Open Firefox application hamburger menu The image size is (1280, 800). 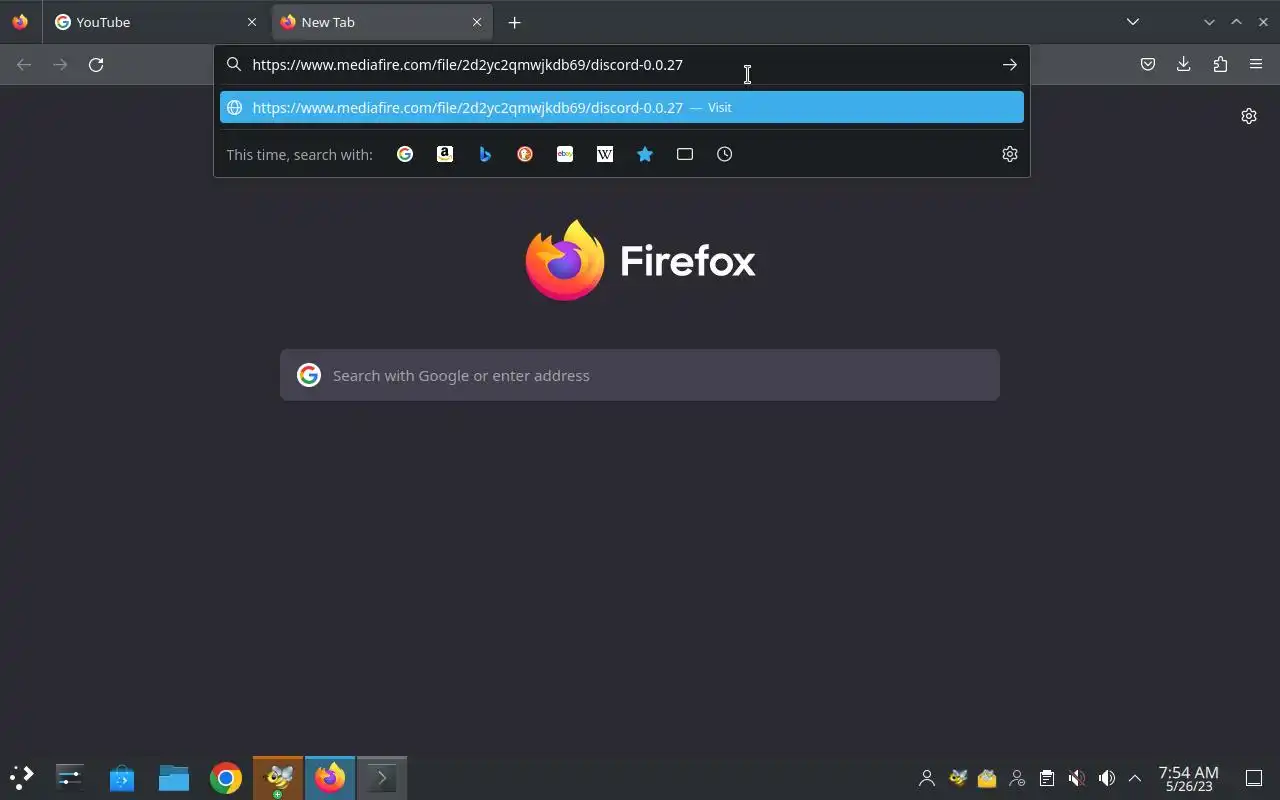[1256, 65]
